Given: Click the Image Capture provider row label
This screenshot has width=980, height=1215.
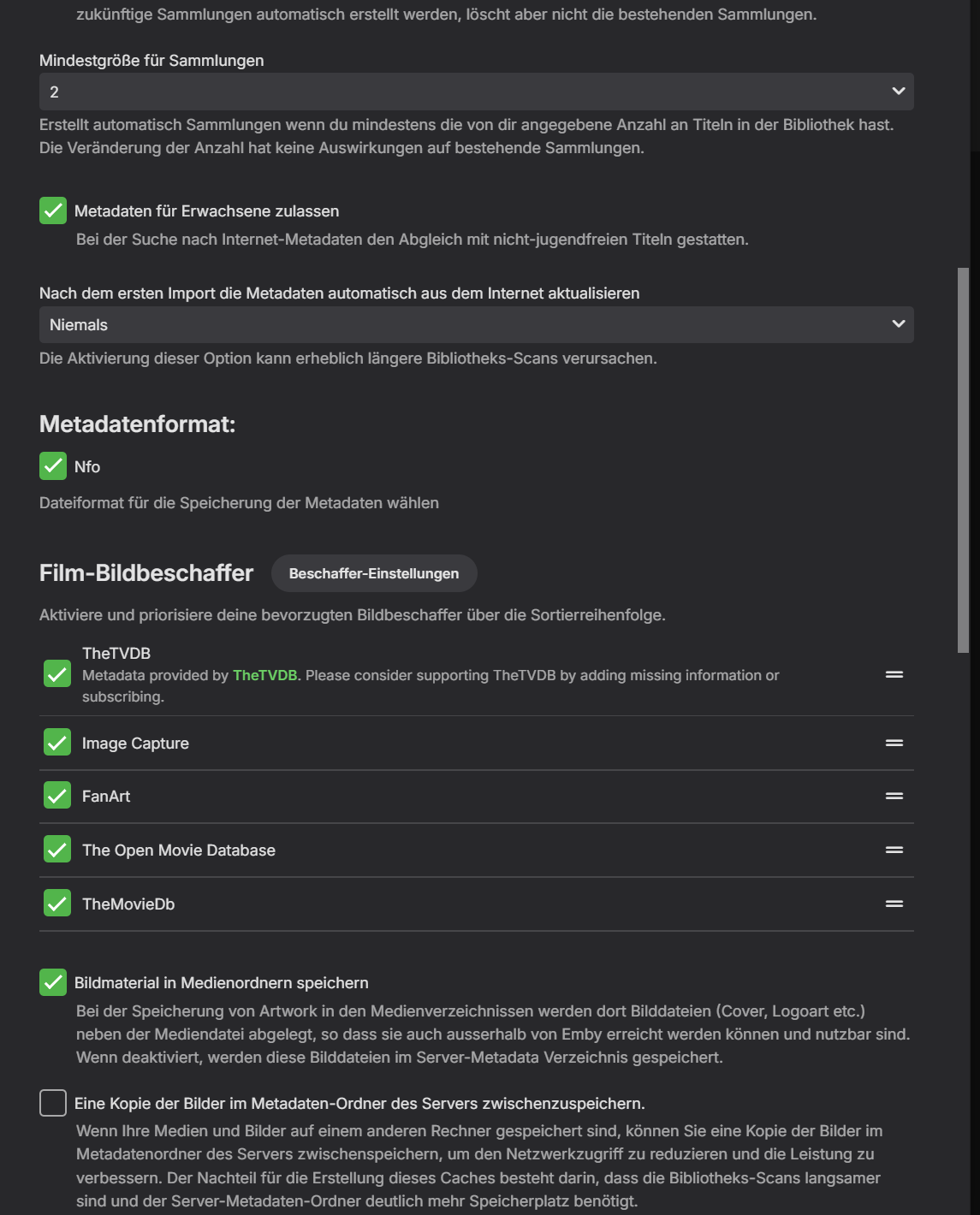Looking at the screenshot, I should 135,744.
